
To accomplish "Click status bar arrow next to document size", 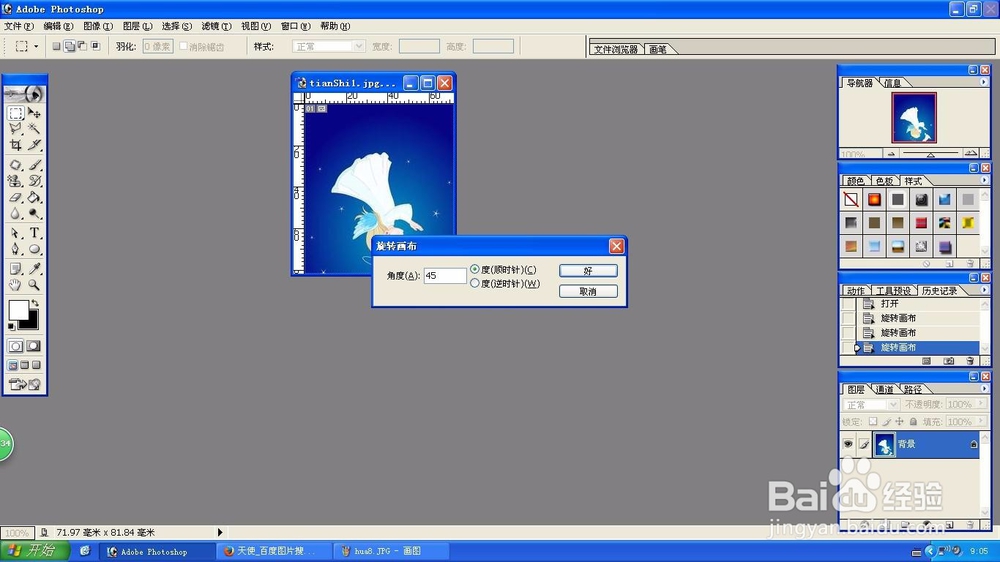I will click(x=220, y=532).
